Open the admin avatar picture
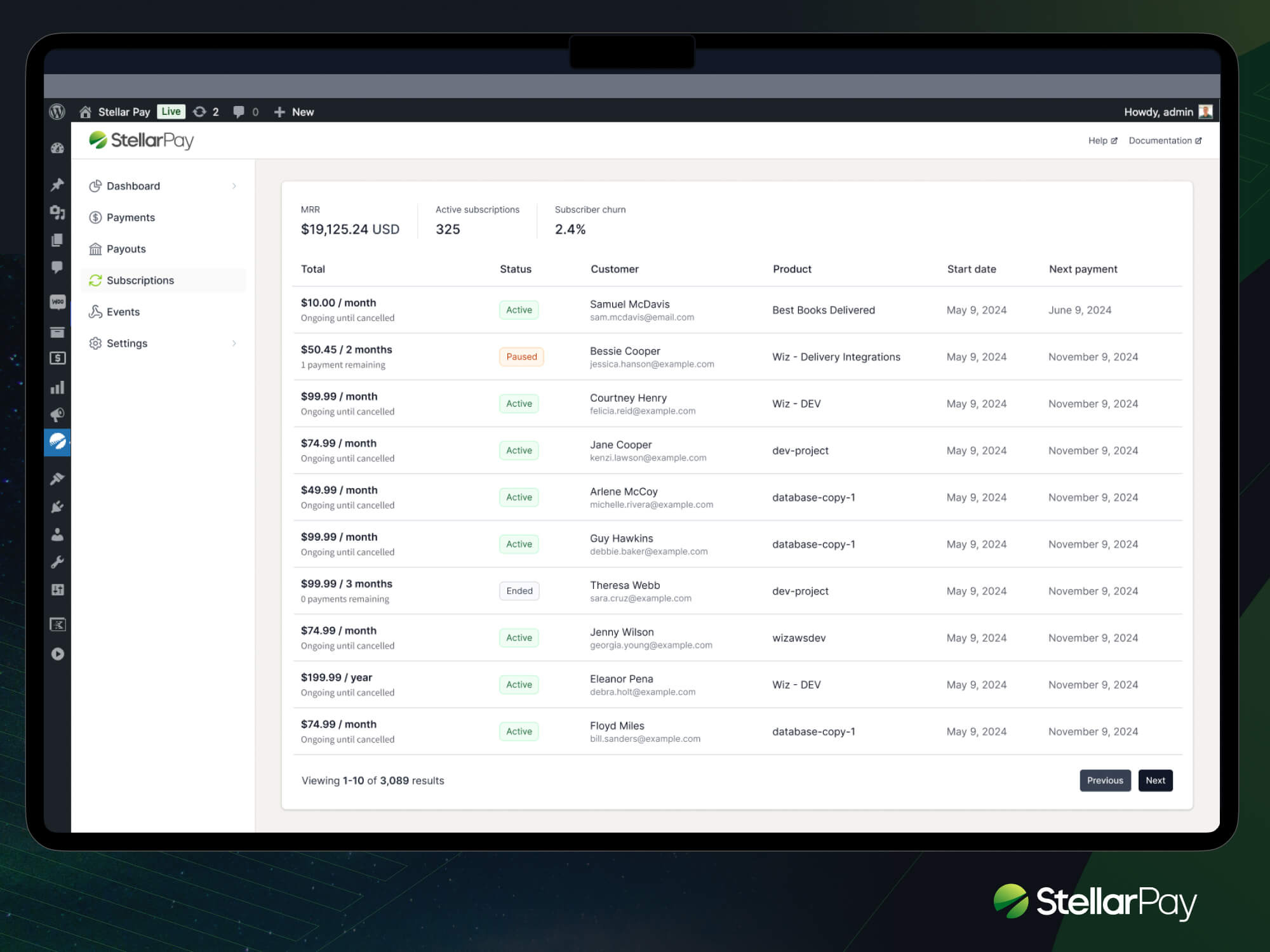 pyautogui.click(x=1205, y=112)
